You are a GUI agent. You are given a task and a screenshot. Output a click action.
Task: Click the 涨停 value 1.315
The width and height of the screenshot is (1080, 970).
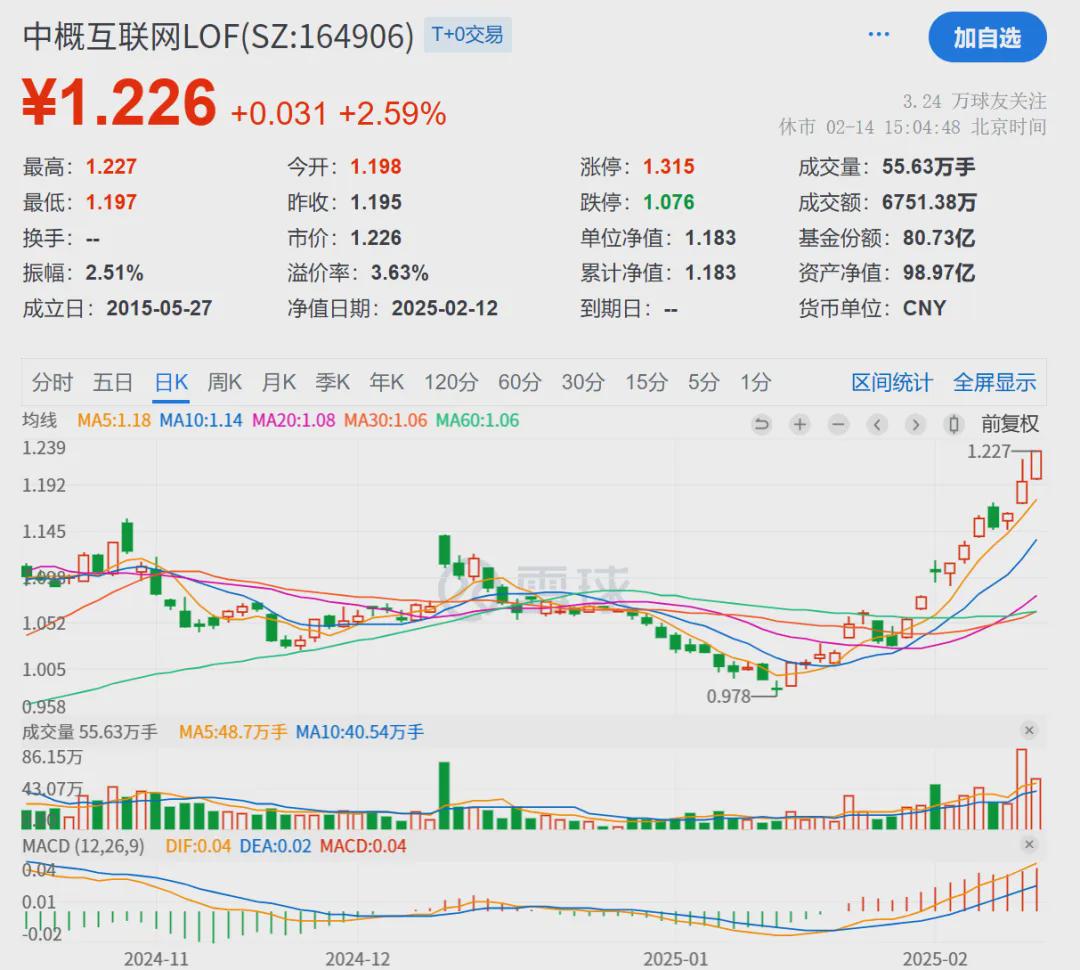pos(669,167)
